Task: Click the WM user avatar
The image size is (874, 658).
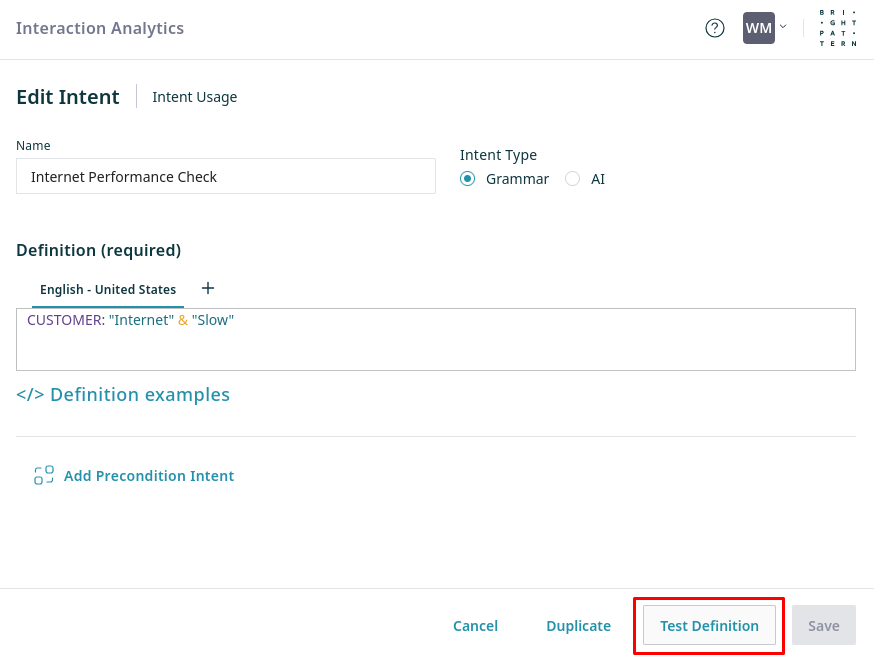Action: pos(758,28)
